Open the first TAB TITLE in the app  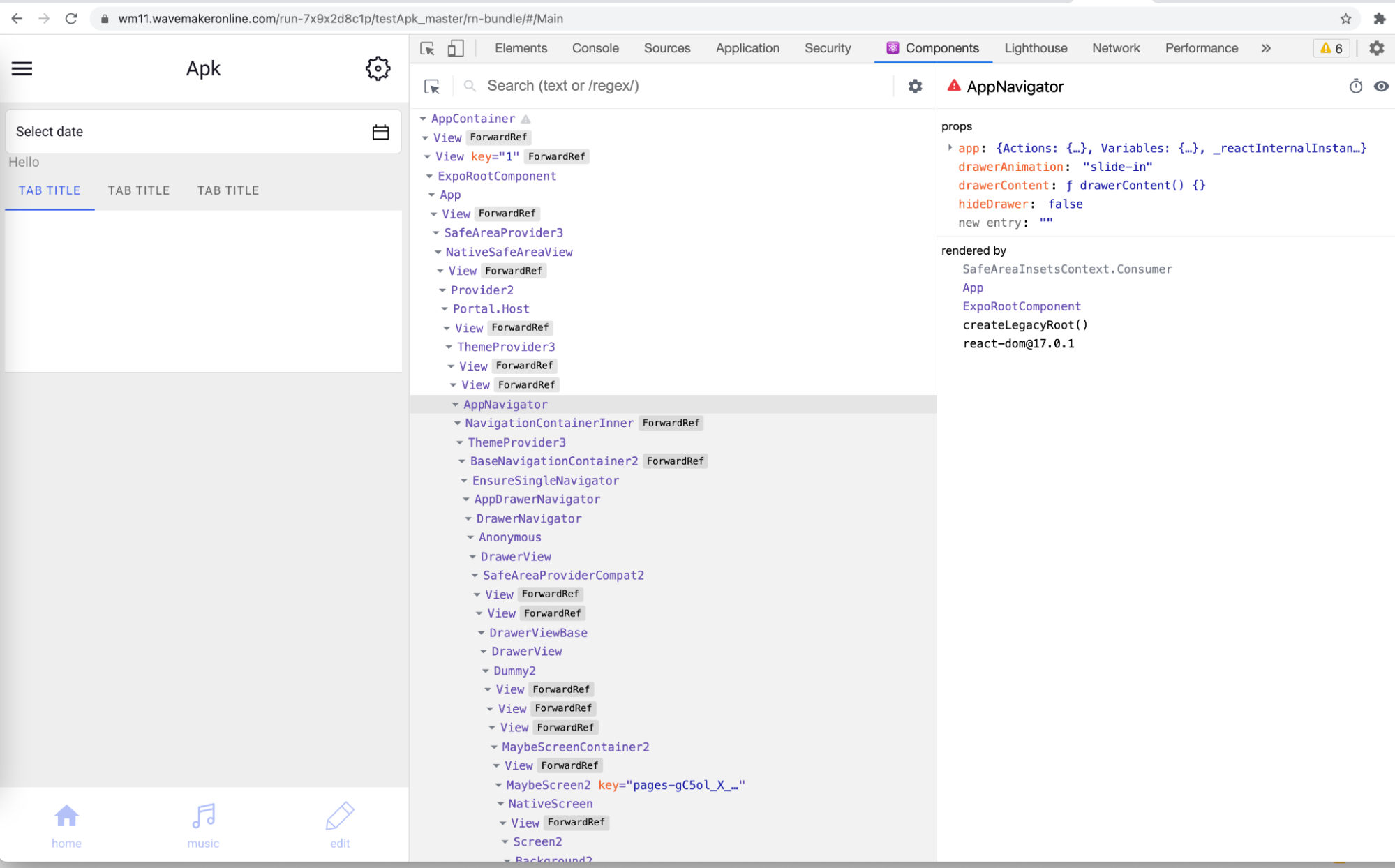coord(49,190)
